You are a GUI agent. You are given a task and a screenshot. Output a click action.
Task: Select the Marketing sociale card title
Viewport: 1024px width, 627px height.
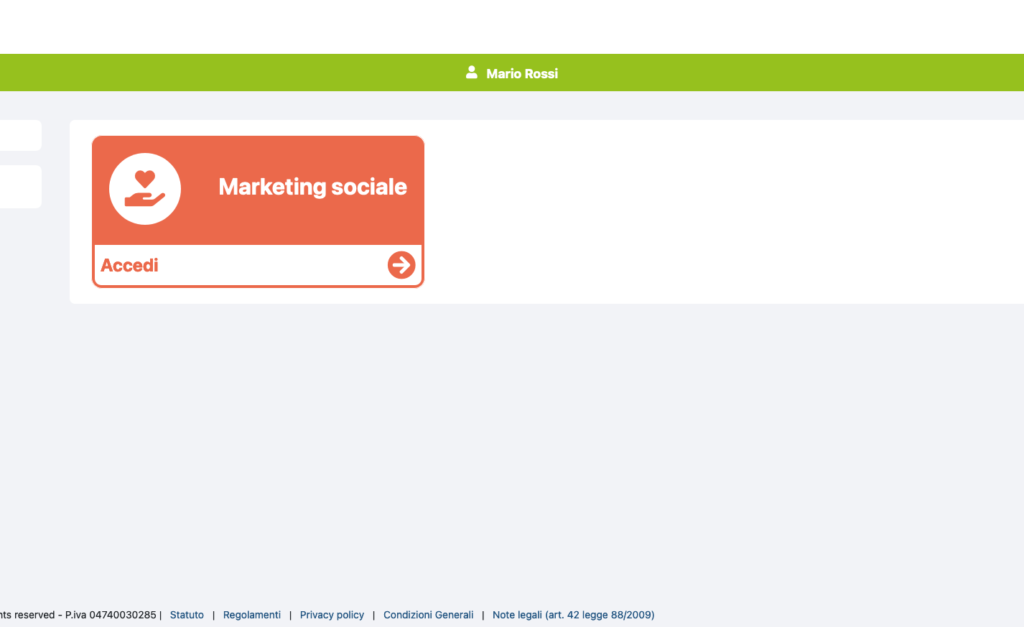[313, 187]
